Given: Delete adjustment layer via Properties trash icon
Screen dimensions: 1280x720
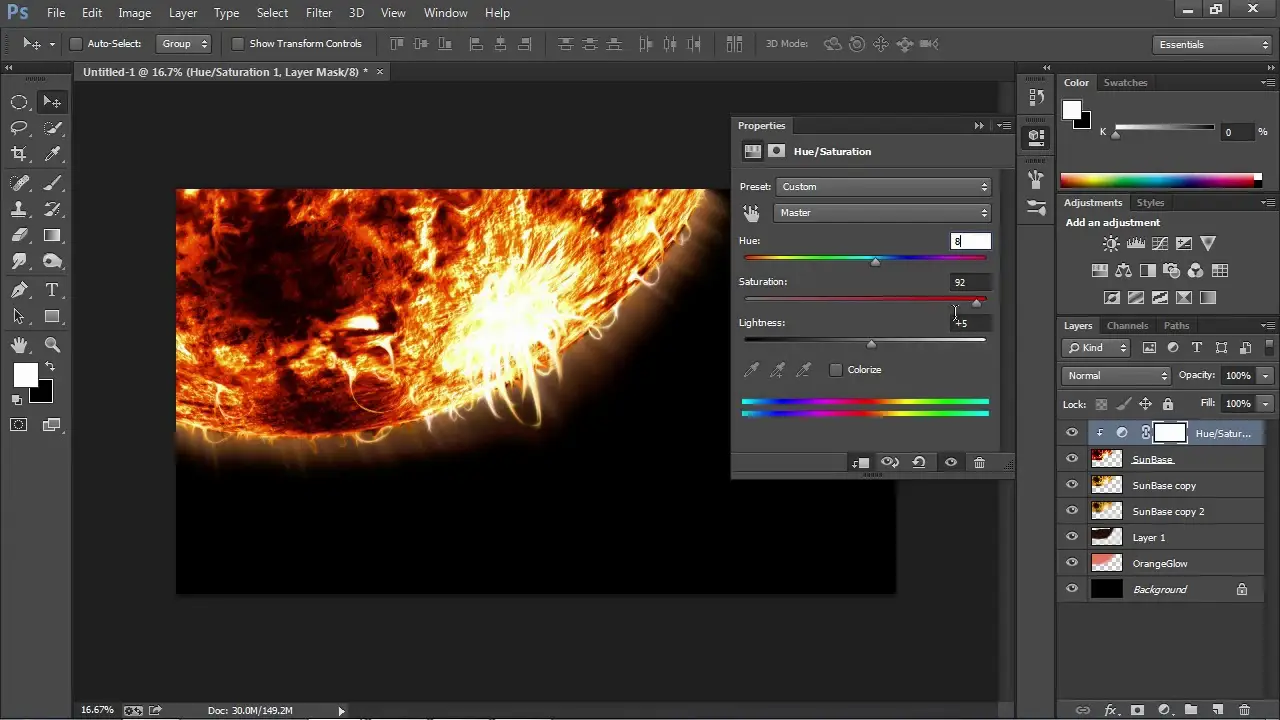Looking at the screenshot, I should (x=979, y=463).
